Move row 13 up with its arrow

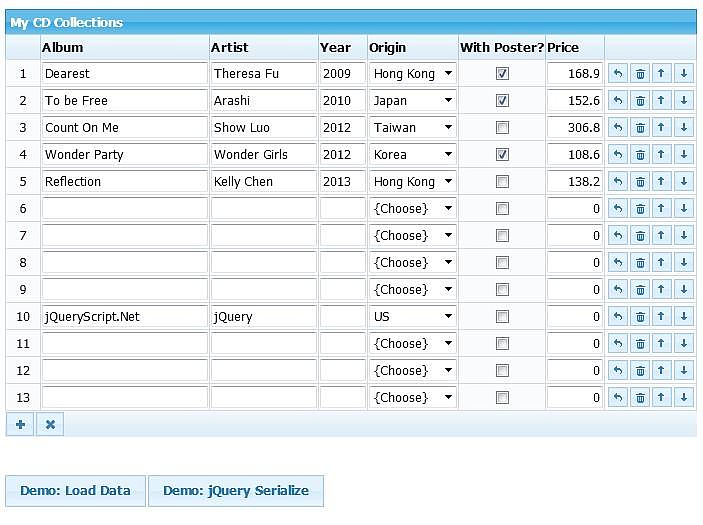click(662, 397)
